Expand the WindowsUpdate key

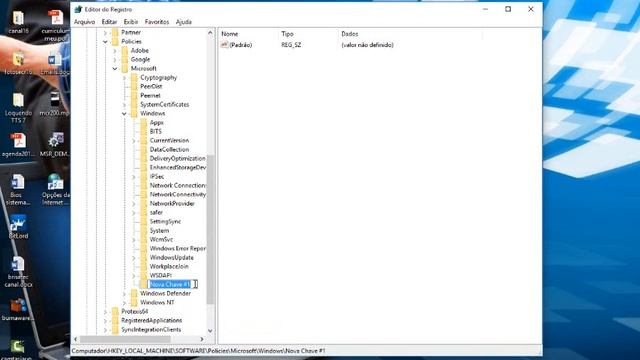pyautogui.click(x=134, y=258)
